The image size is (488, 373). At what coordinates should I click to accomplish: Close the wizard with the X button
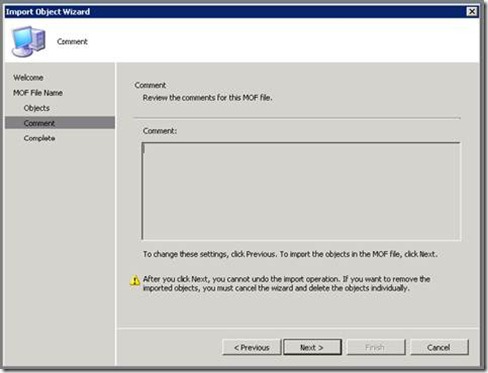(472, 12)
